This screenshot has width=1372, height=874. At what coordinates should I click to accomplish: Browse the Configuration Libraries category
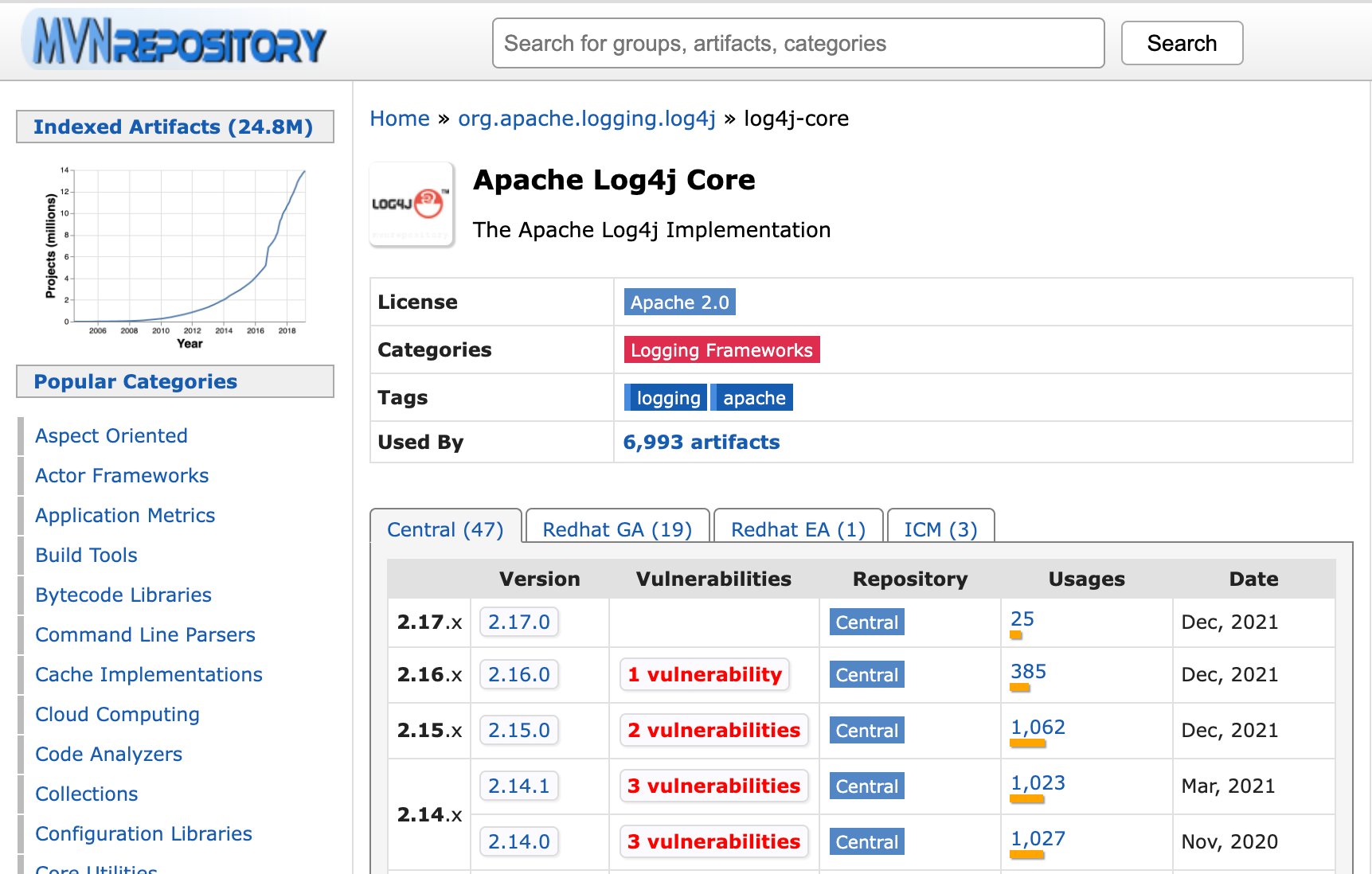[x=143, y=834]
